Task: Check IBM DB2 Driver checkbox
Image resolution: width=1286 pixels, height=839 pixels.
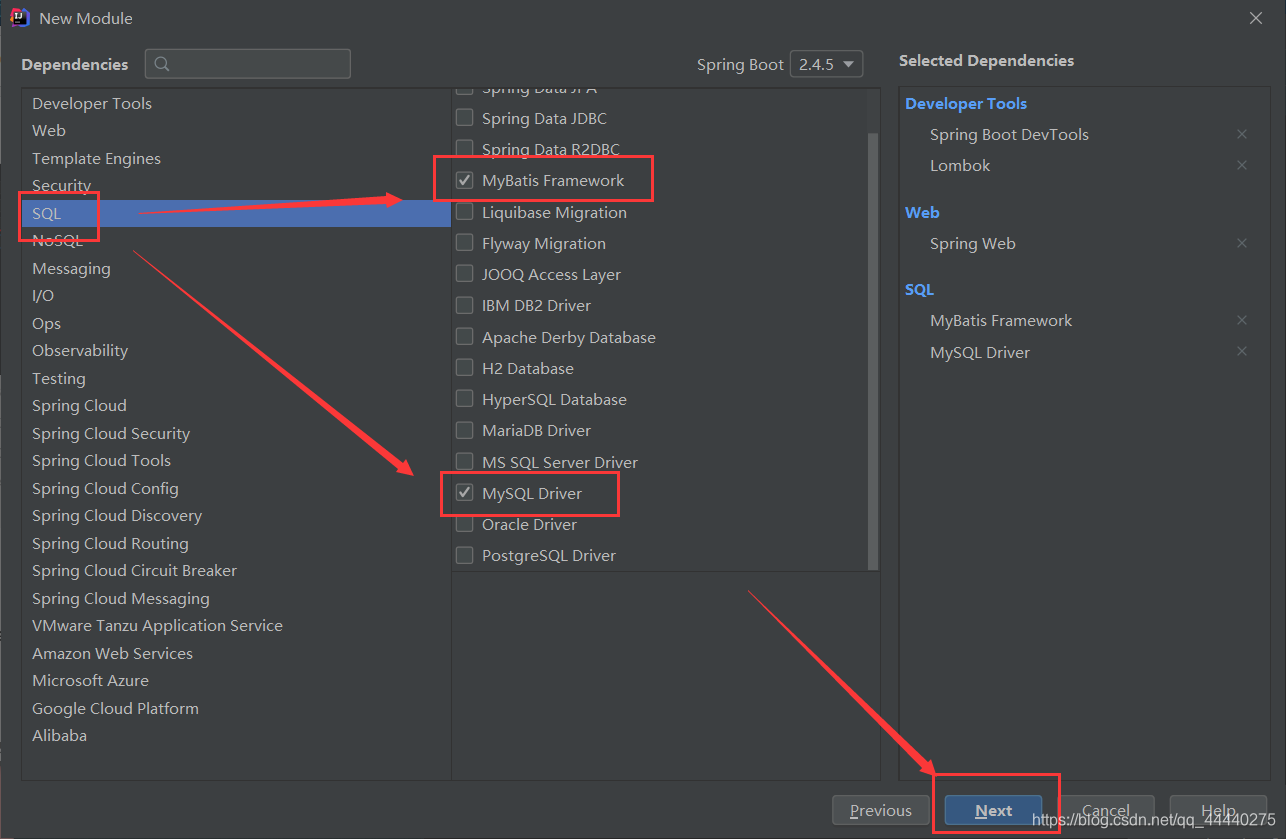Action: point(464,305)
